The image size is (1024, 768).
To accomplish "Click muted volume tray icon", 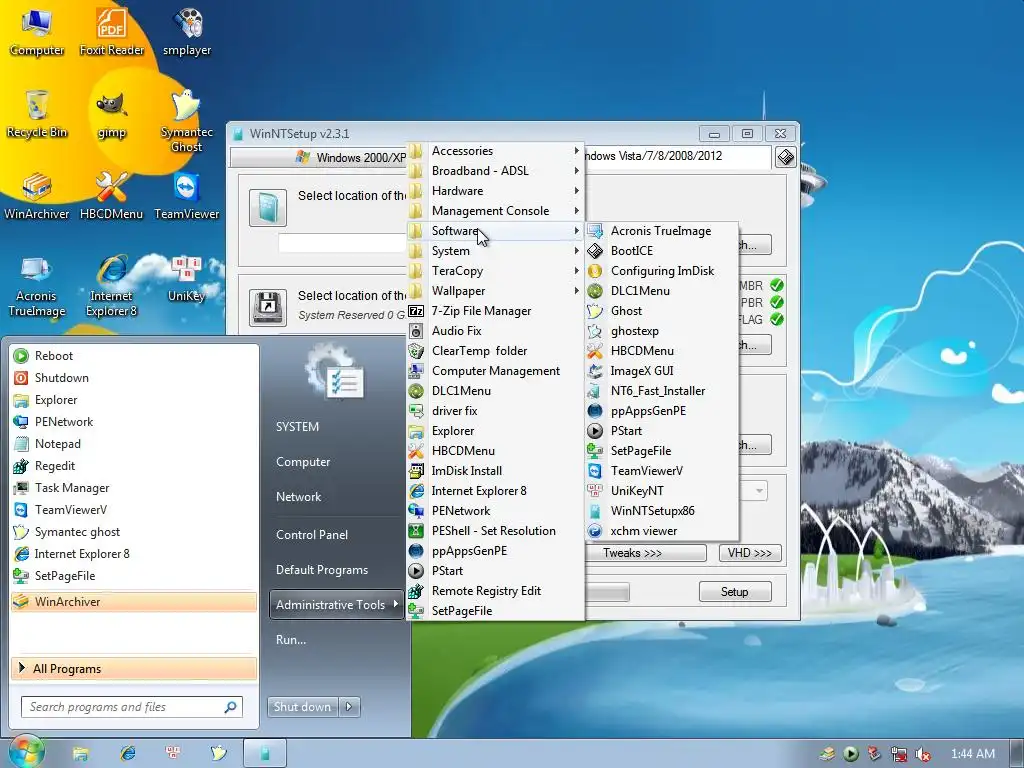I will (x=923, y=754).
